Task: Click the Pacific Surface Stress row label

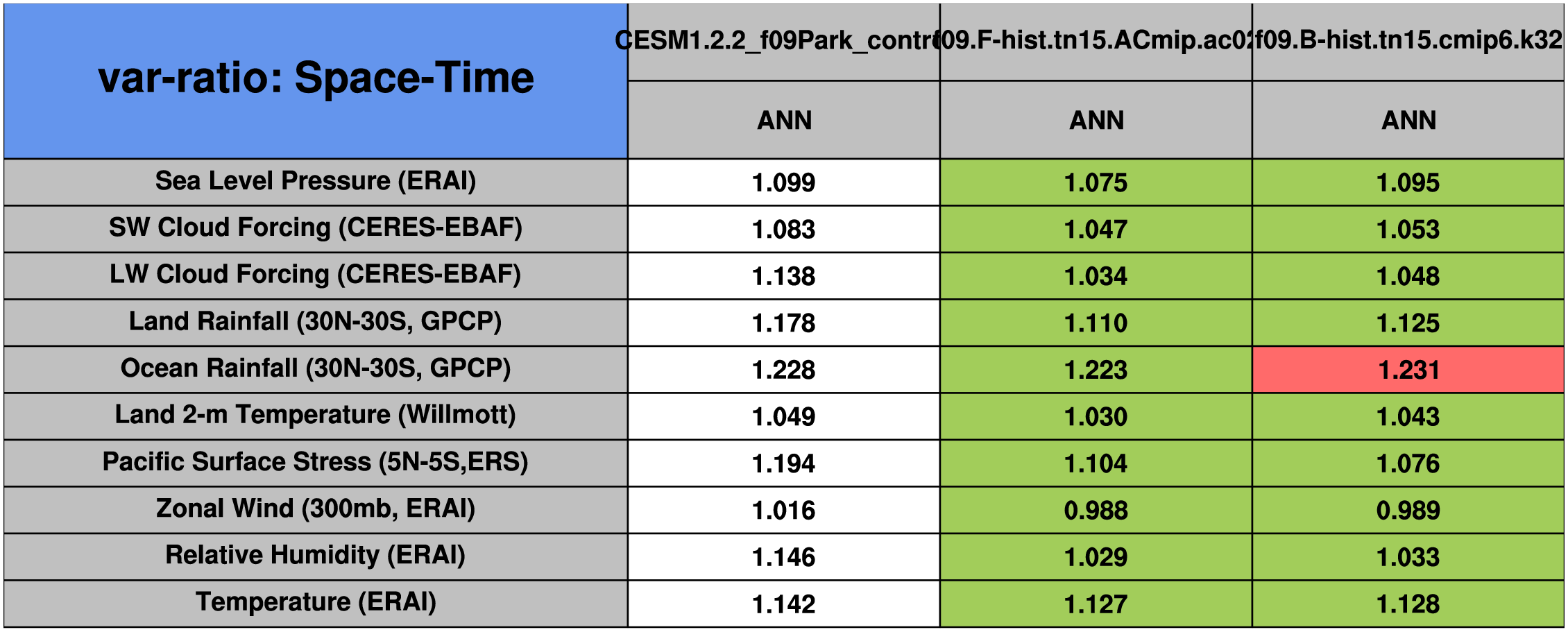Action: pyautogui.click(x=316, y=463)
